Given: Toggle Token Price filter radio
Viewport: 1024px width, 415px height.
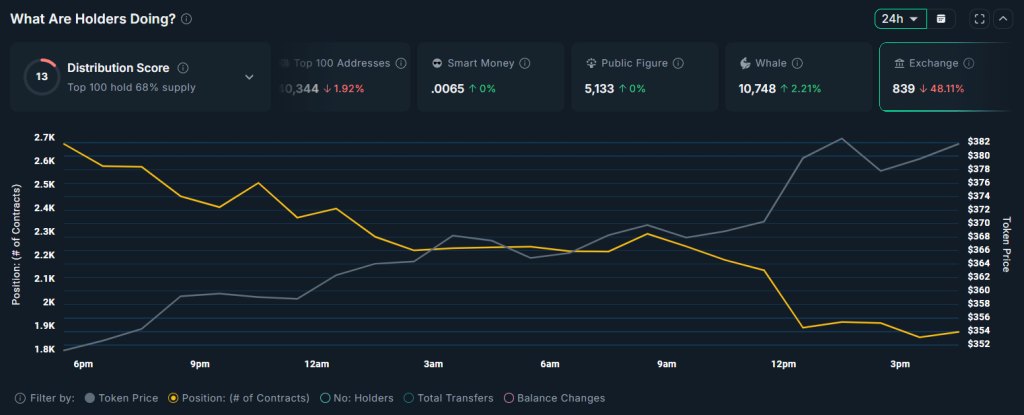Looking at the screenshot, I should coord(90,398).
